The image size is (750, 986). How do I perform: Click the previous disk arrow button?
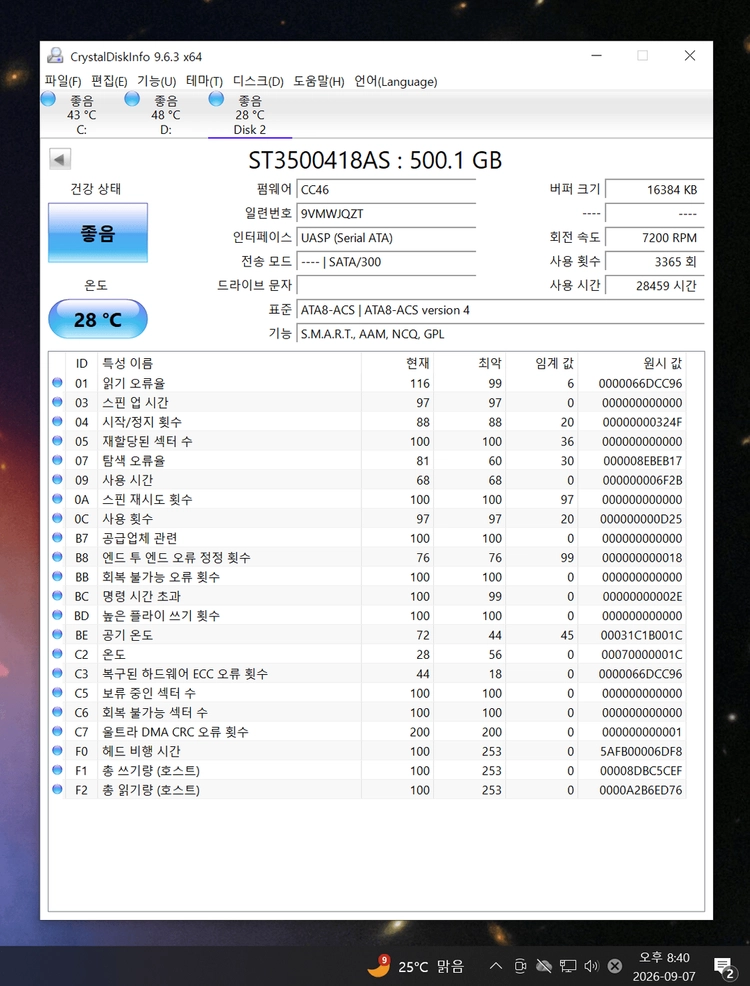coord(60,159)
